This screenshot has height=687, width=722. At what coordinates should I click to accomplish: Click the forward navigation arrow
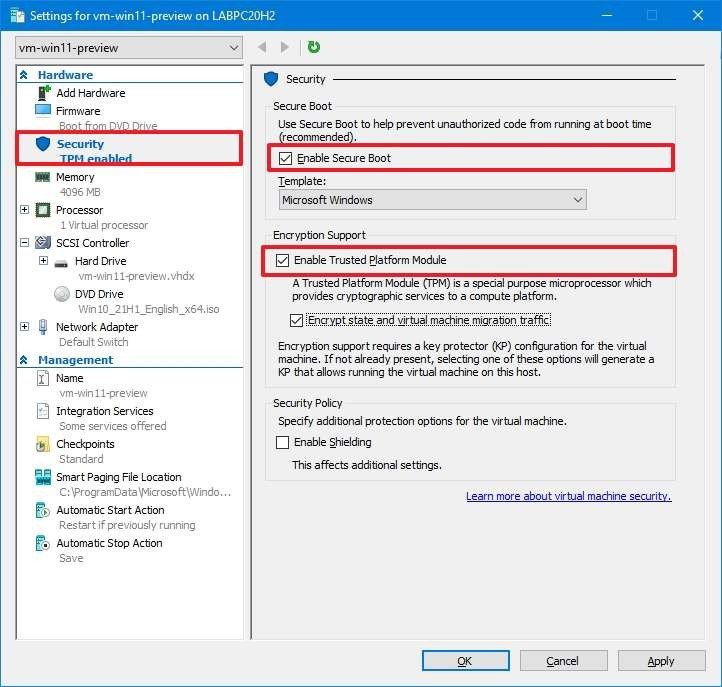[285, 47]
